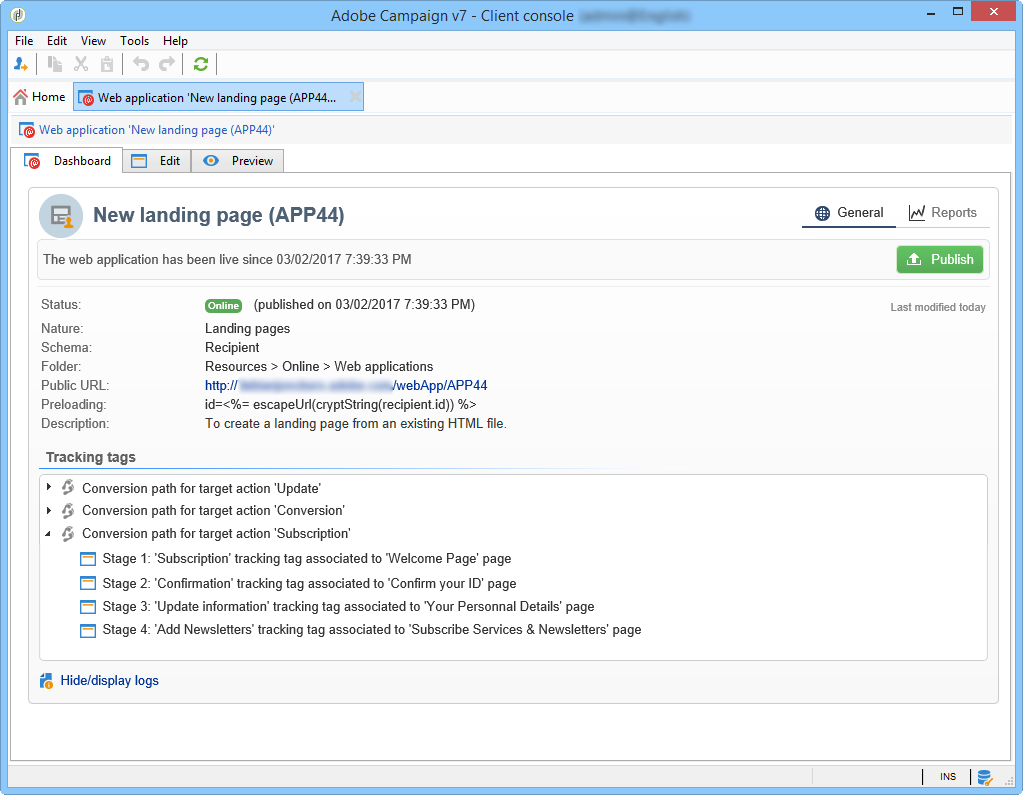Click the Copy toolbar icon
1025x800 pixels.
tap(55, 64)
